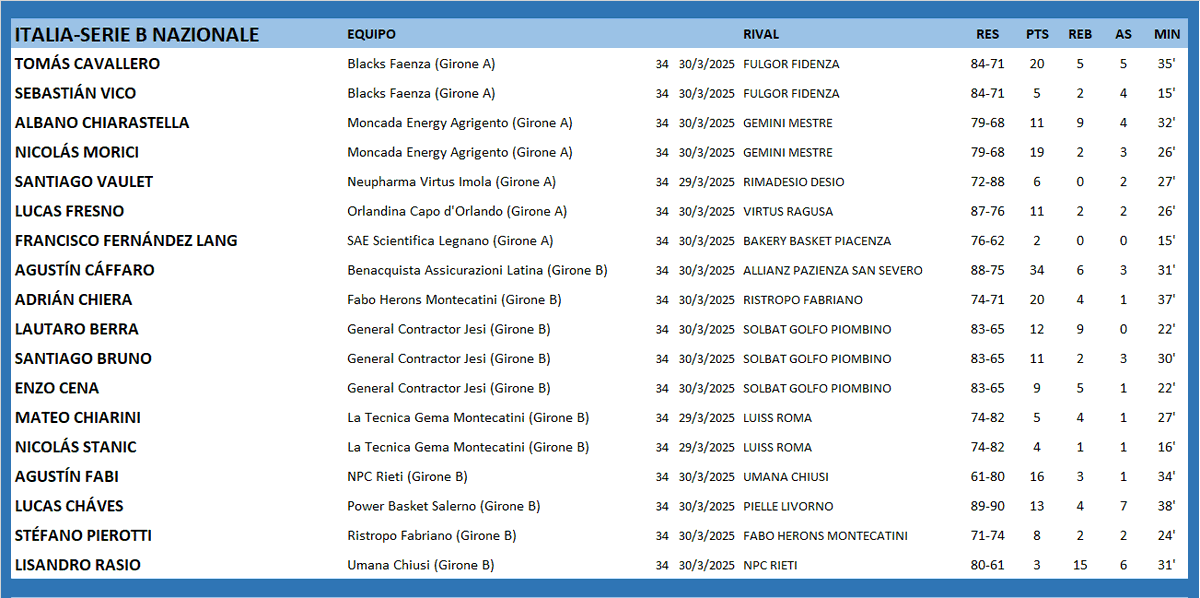Select player name AGUSTÍN FABI

tap(67, 477)
